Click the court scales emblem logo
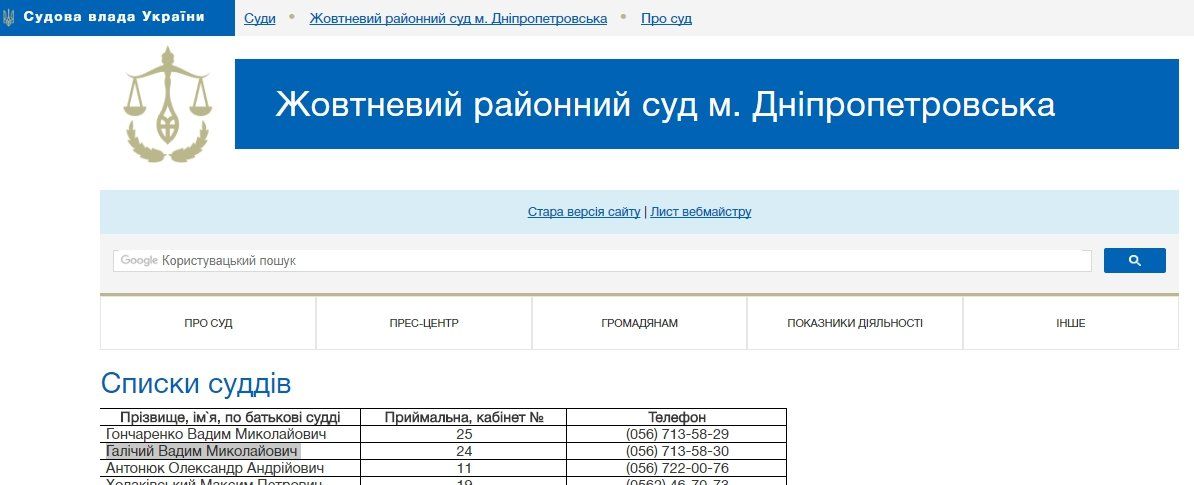Viewport: 1194px width, 485px height. 167,104
